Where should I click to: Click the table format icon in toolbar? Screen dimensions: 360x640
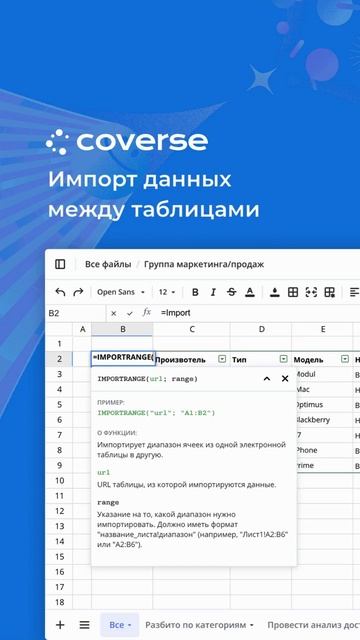[x=329, y=292]
